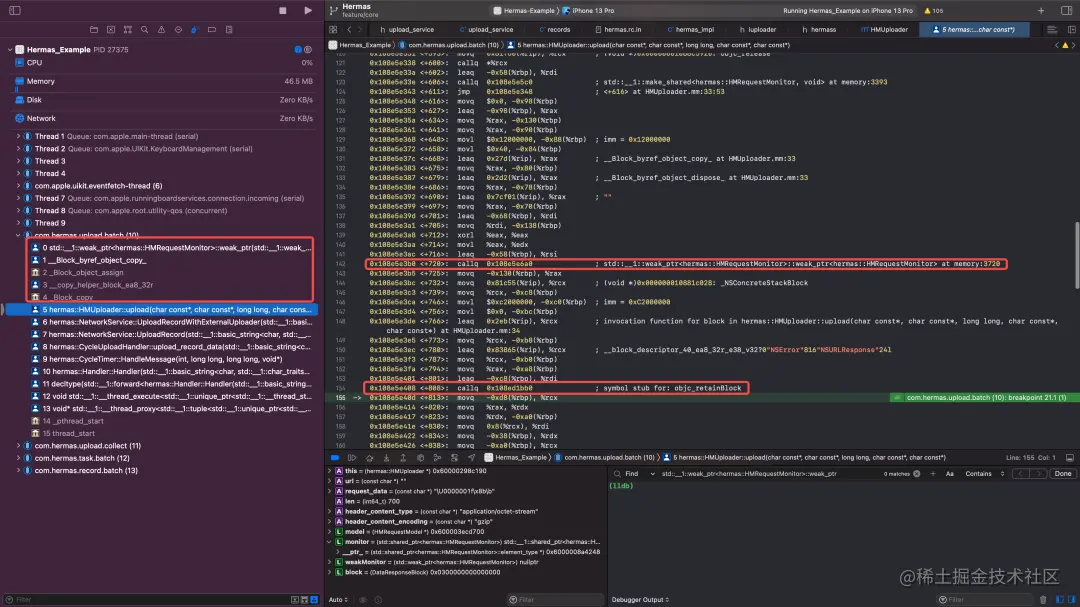Open the Test navigator diamond icon
This screenshot has width=1080, height=607.
178,30
